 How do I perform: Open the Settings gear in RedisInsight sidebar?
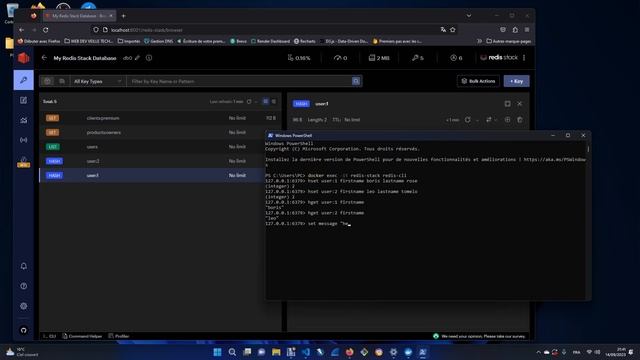pyautogui.click(x=24, y=306)
